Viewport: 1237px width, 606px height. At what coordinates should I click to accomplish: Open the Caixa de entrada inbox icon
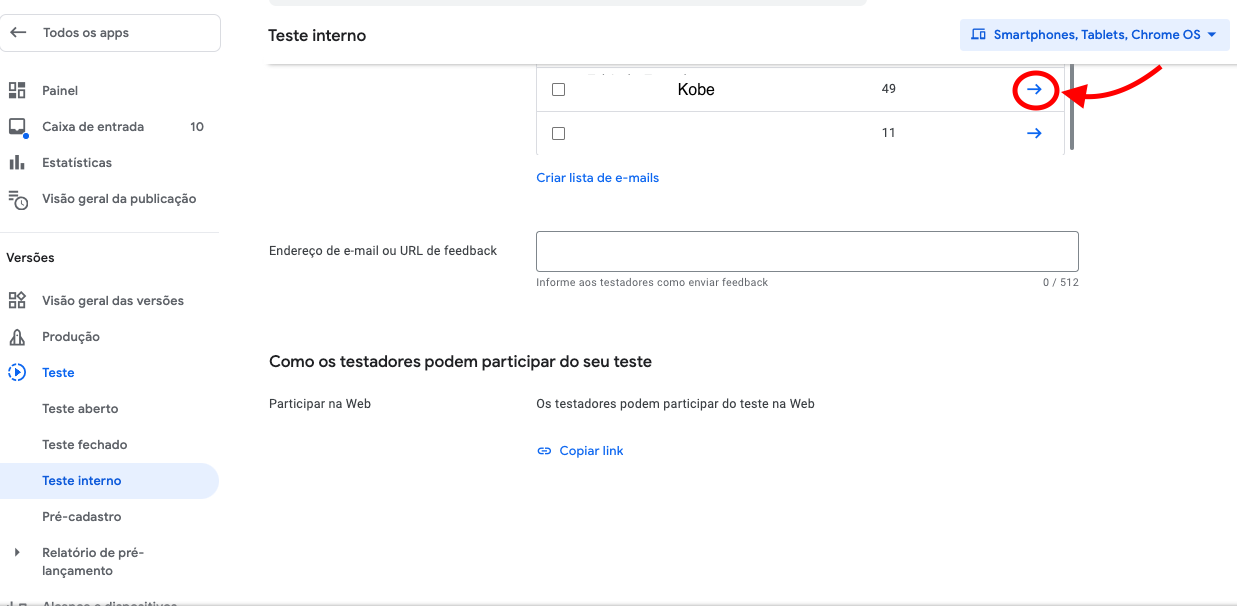click(16, 126)
